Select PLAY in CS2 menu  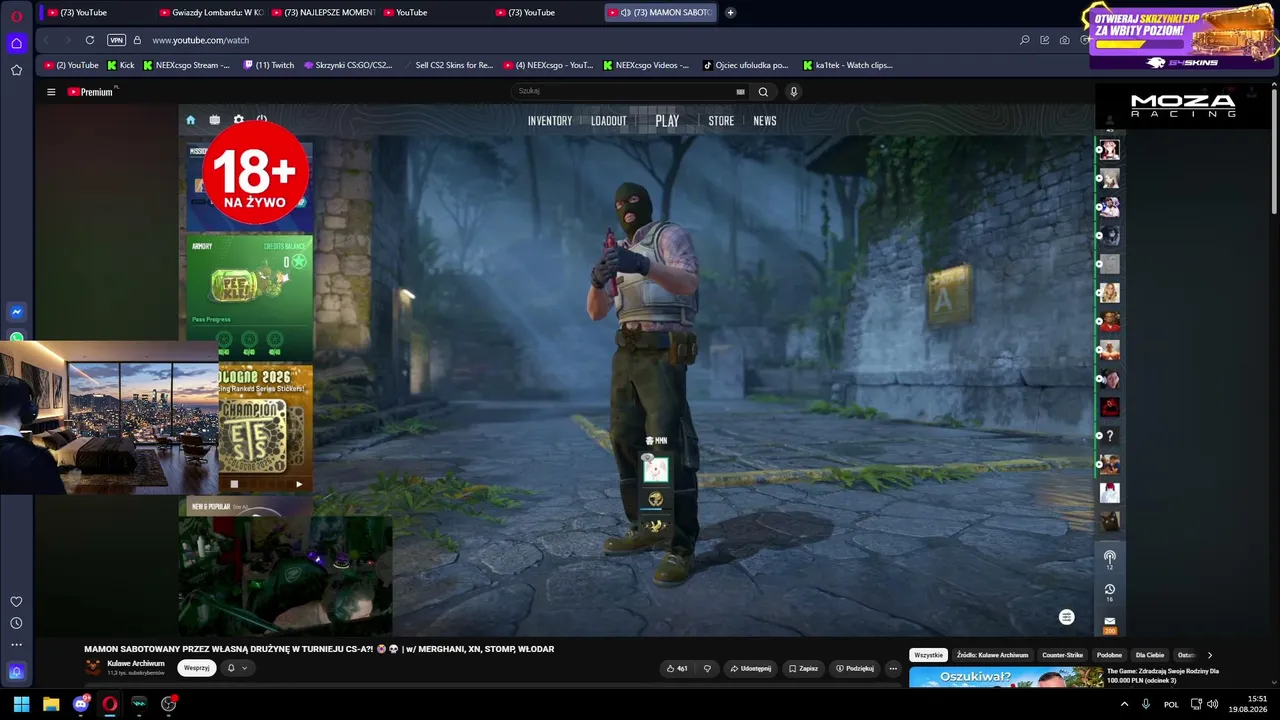[x=667, y=121]
